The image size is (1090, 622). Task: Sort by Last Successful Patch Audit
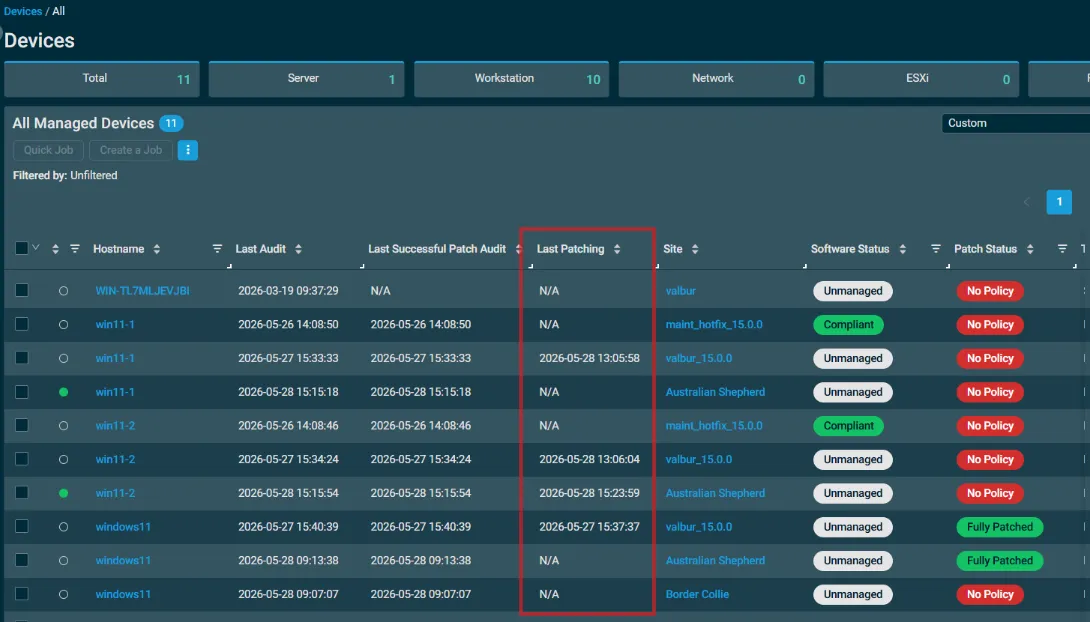pyautogui.click(x=518, y=249)
